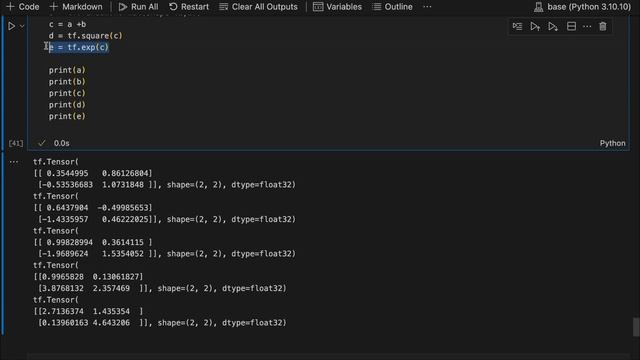This screenshot has height=360, width=640.
Task: Open cell output actions ellipsis
Action: (14, 162)
